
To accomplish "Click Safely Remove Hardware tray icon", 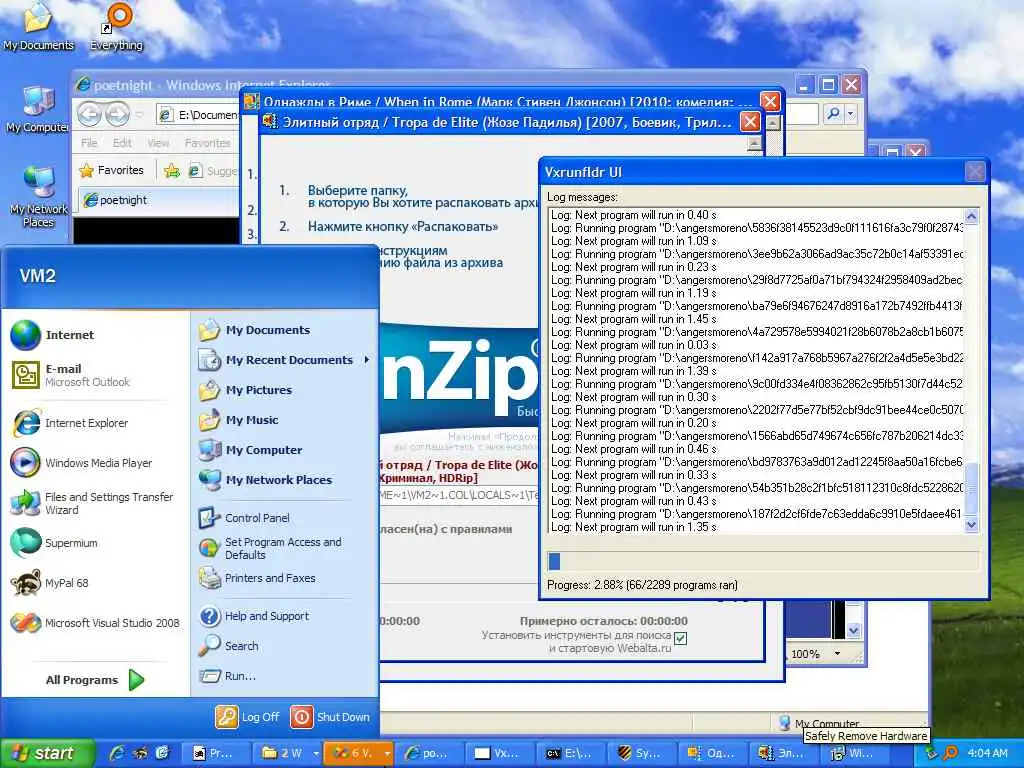I will [x=930, y=754].
